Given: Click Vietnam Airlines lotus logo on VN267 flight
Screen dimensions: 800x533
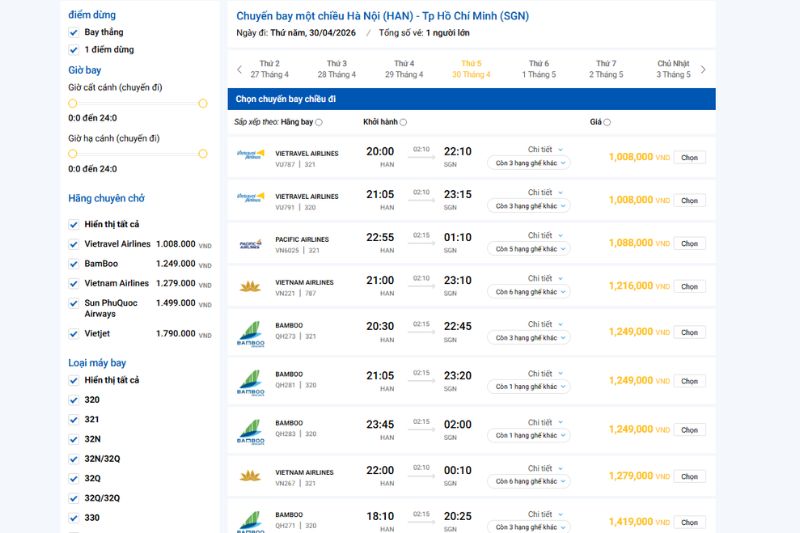Looking at the screenshot, I should coord(251,476).
